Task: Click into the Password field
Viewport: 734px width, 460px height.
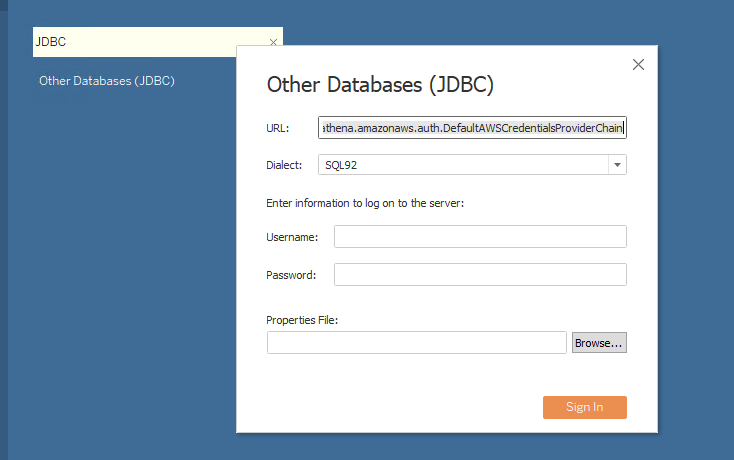Action: (x=480, y=274)
